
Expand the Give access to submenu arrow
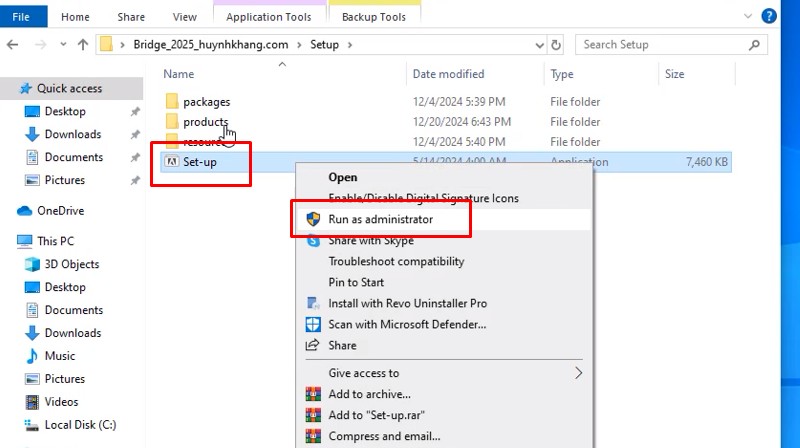tap(578, 373)
